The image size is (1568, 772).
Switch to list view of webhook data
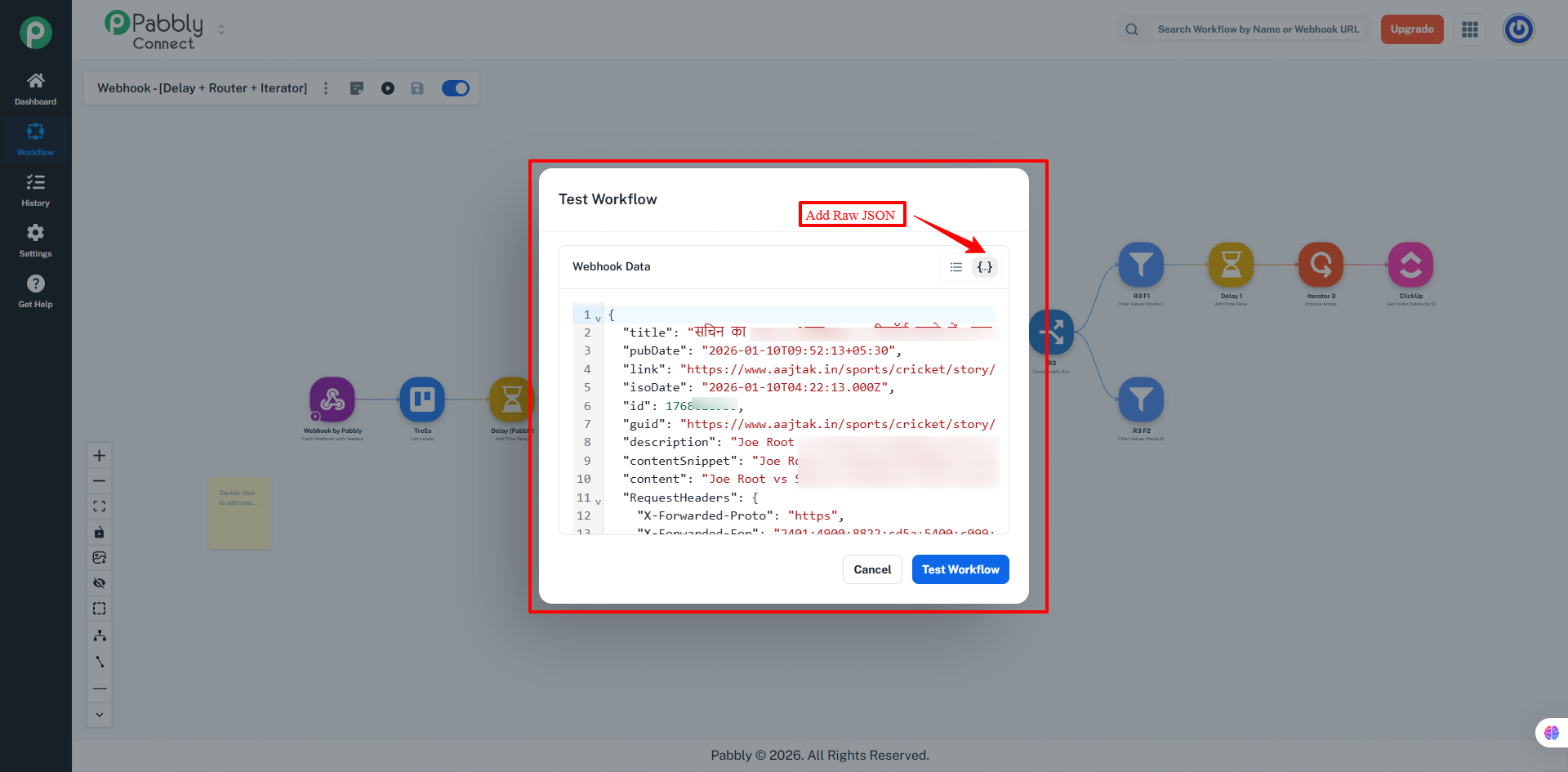(x=955, y=267)
